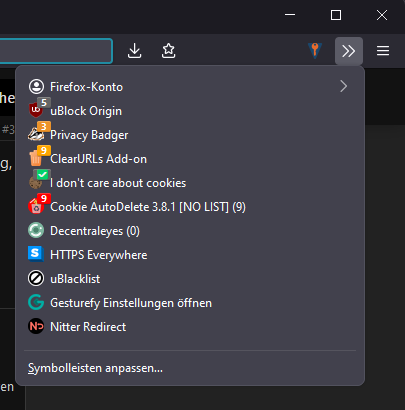Open Cookie AutoDelete 3.8.1 [NO LIST] entry

(190, 207)
